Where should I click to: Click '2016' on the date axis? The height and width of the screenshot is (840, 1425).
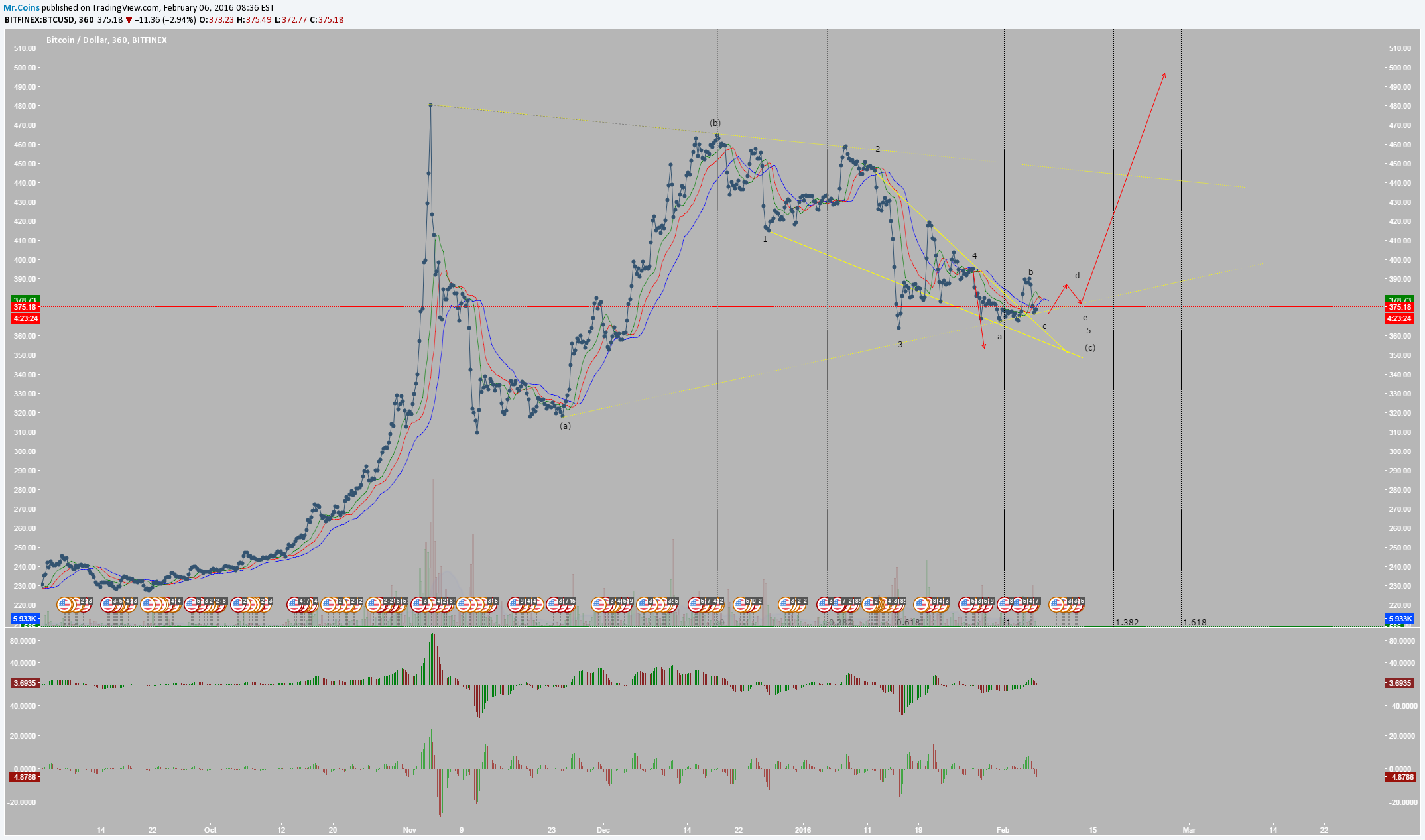803,830
